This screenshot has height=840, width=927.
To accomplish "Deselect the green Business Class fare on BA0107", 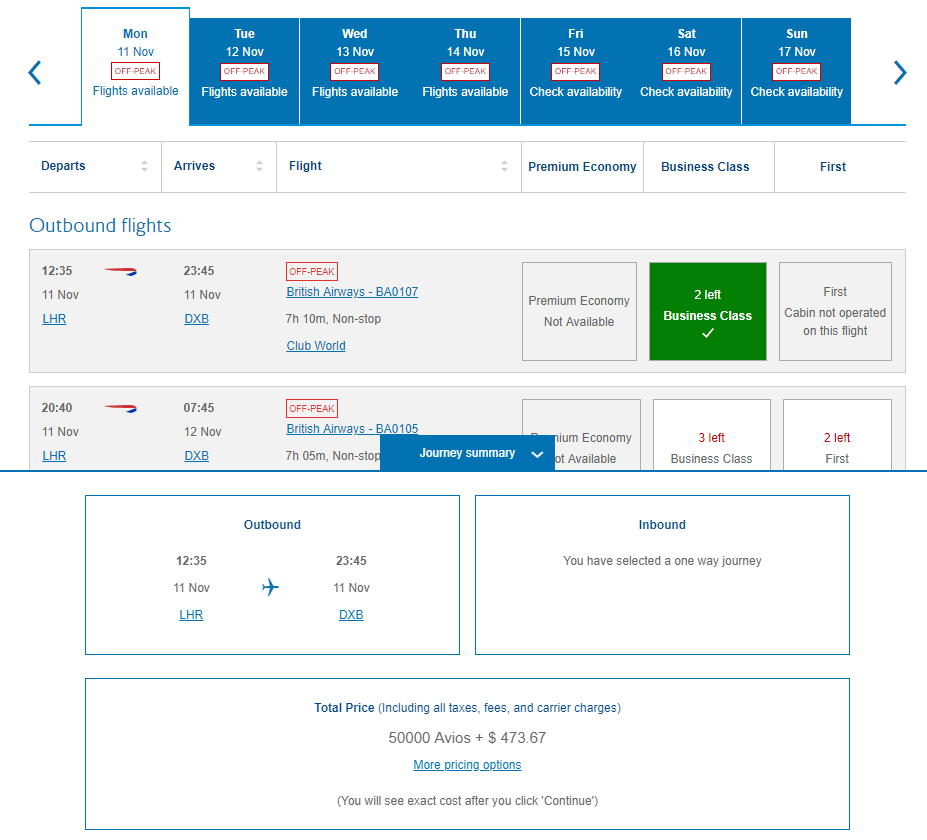I will coord(707,311).
